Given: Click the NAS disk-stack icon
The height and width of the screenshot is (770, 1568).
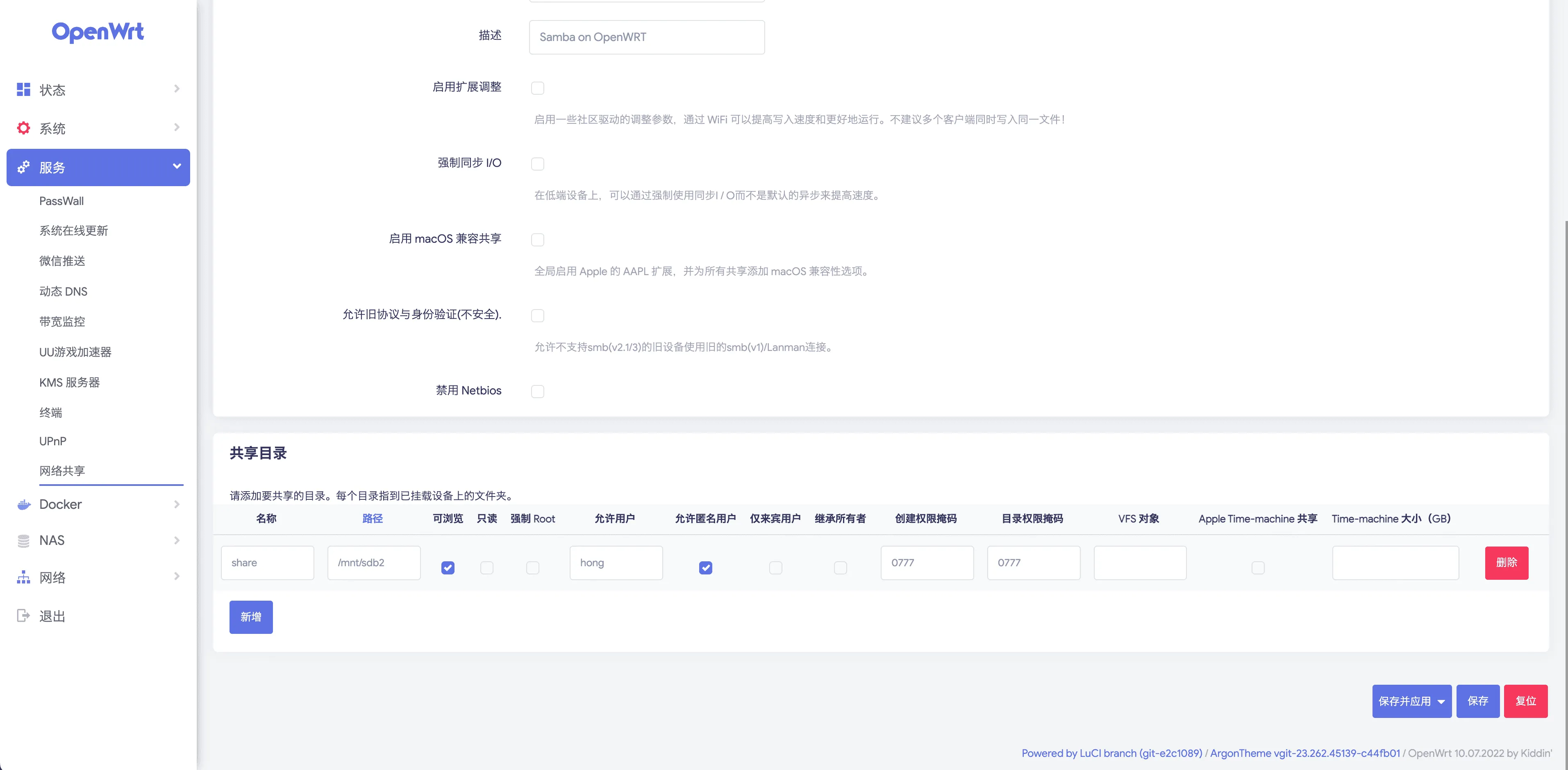Looking at the screenshot, I should (x=23, y=540).
